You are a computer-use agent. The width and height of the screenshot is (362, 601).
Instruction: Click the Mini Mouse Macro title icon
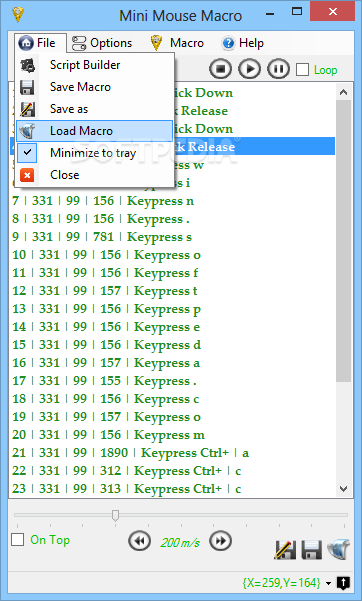pyautogui.click(x=18, y=14)
